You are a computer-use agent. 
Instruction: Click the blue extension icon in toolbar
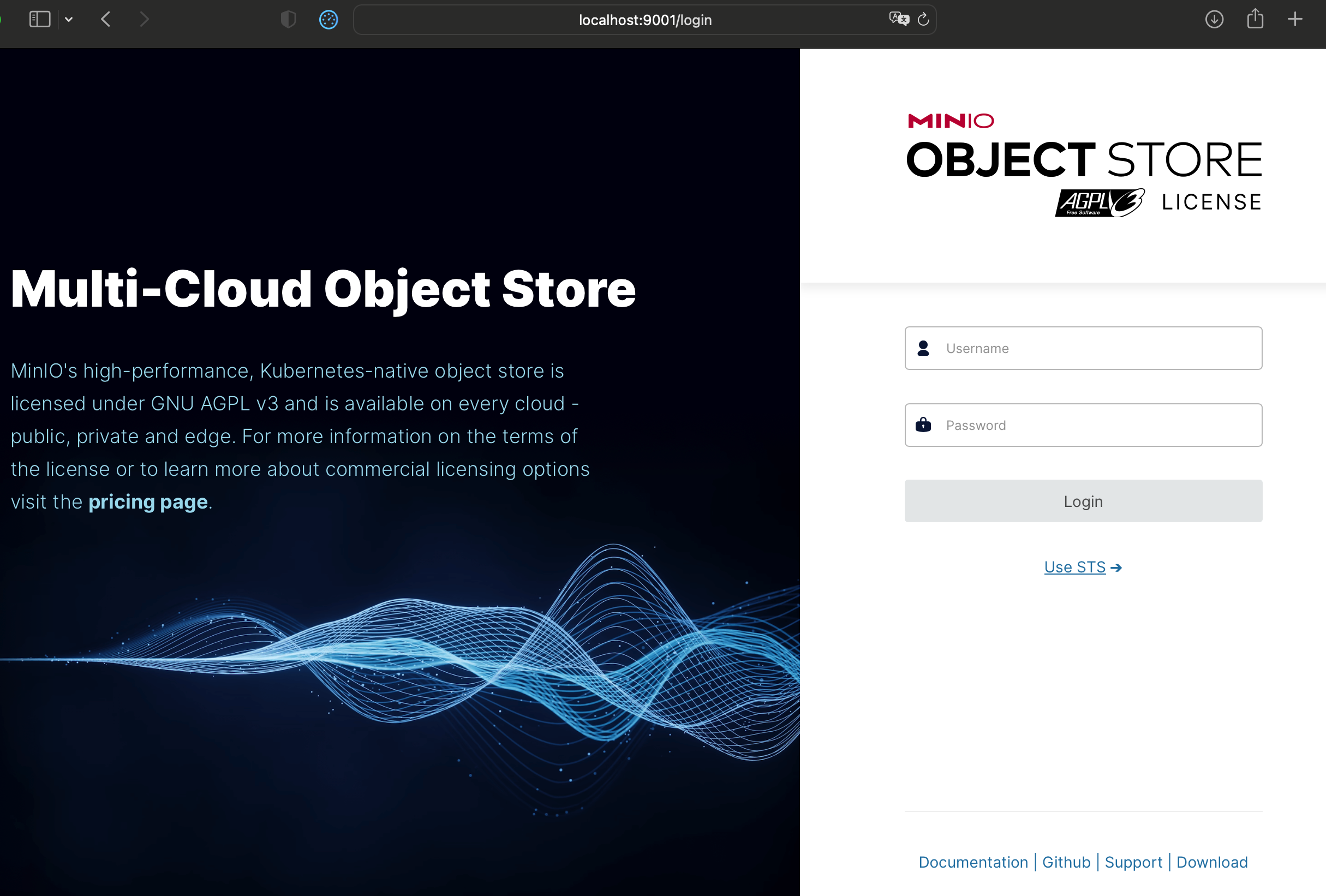click(328, 20)
